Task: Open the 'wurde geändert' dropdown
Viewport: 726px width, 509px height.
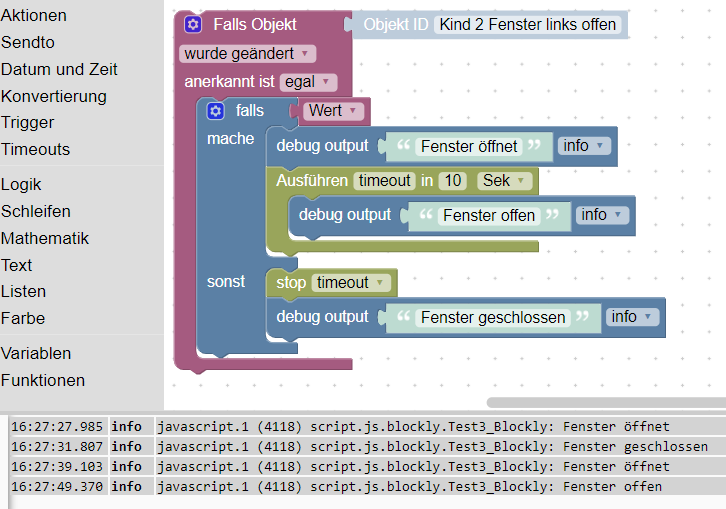Action: [247, 54]
